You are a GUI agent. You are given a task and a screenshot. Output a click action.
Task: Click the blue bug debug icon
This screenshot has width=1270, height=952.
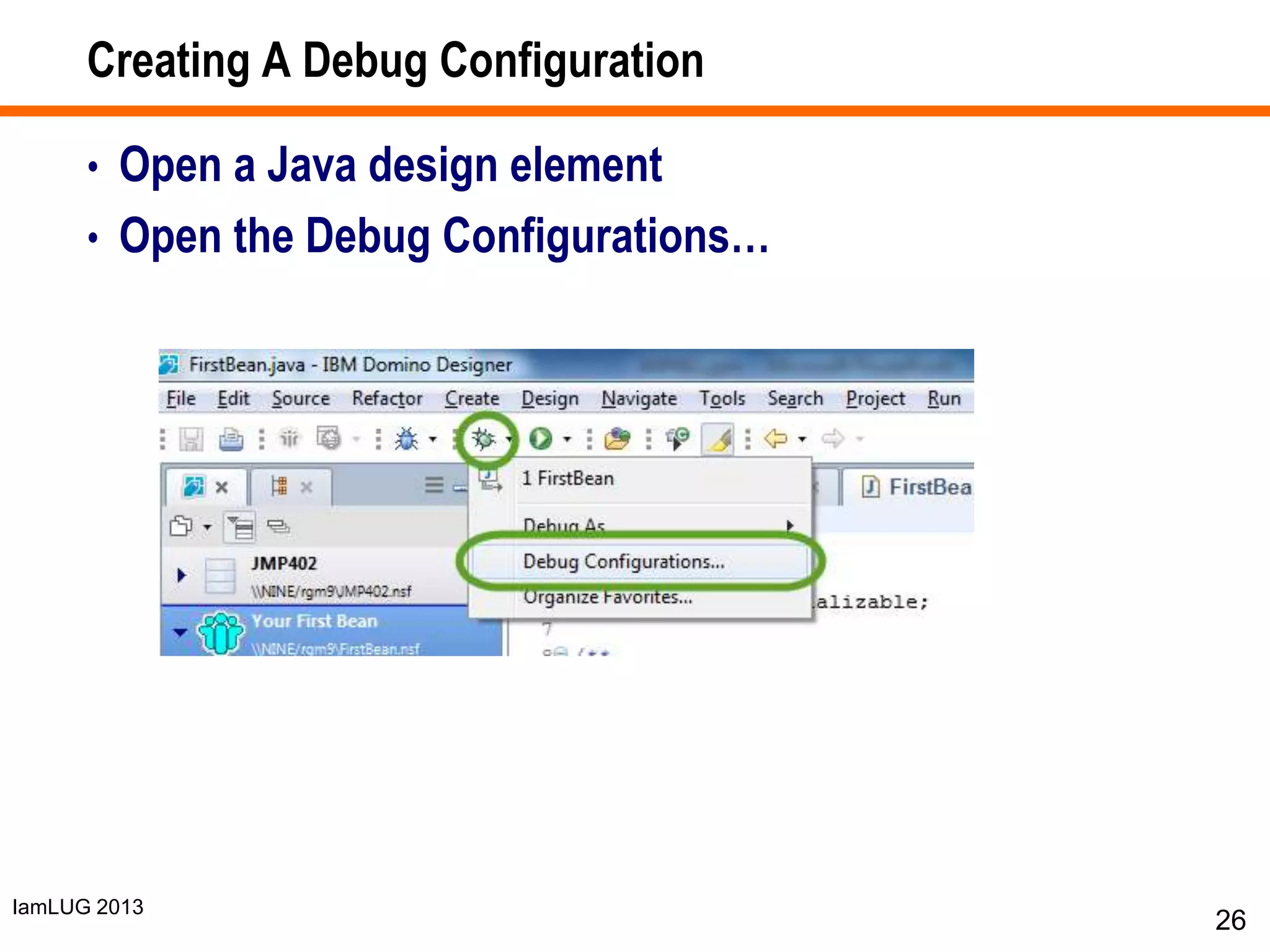click(407, 439)
